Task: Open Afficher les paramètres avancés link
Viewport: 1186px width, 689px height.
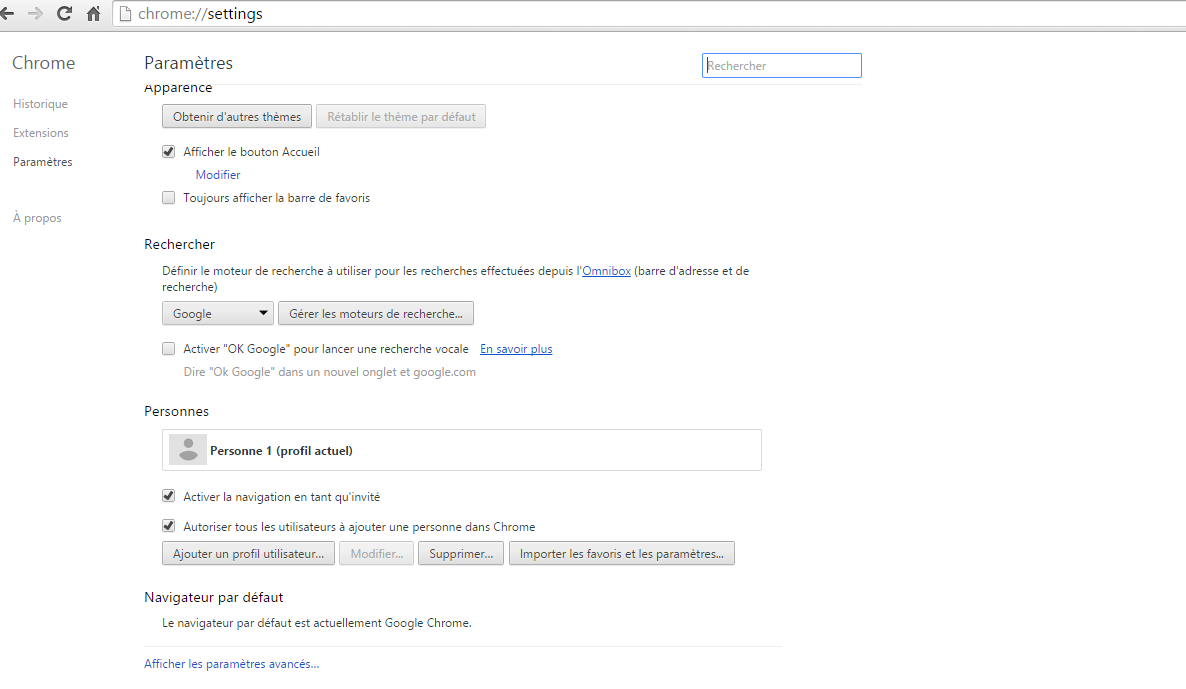Action: 231,664
